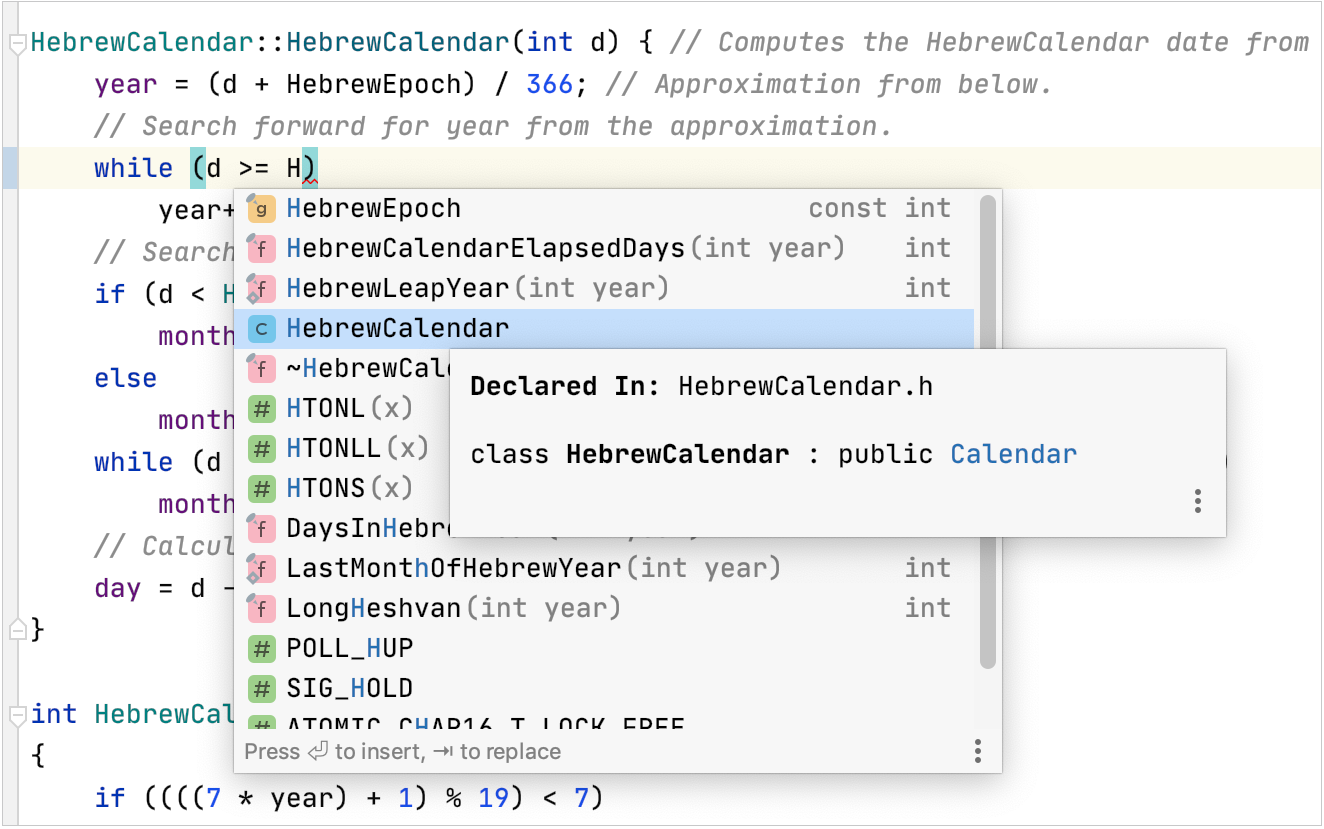Click the function icon beside HebrewCalendarElapsedDays
This screenshot has height=829, width=1324.
[x=261, y=248]
